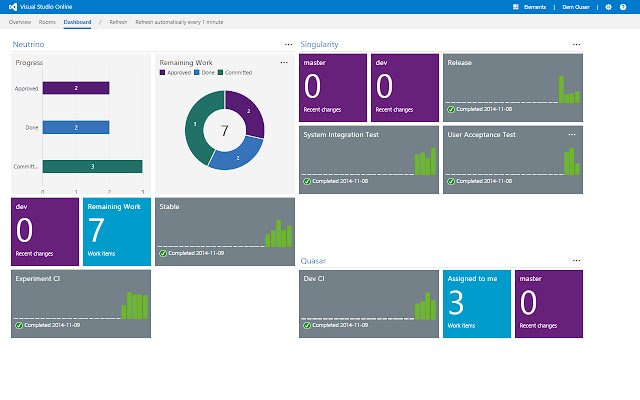The image size is (640, 400).
Task: Click the Done legend color swatch
Action: [197, 72]
